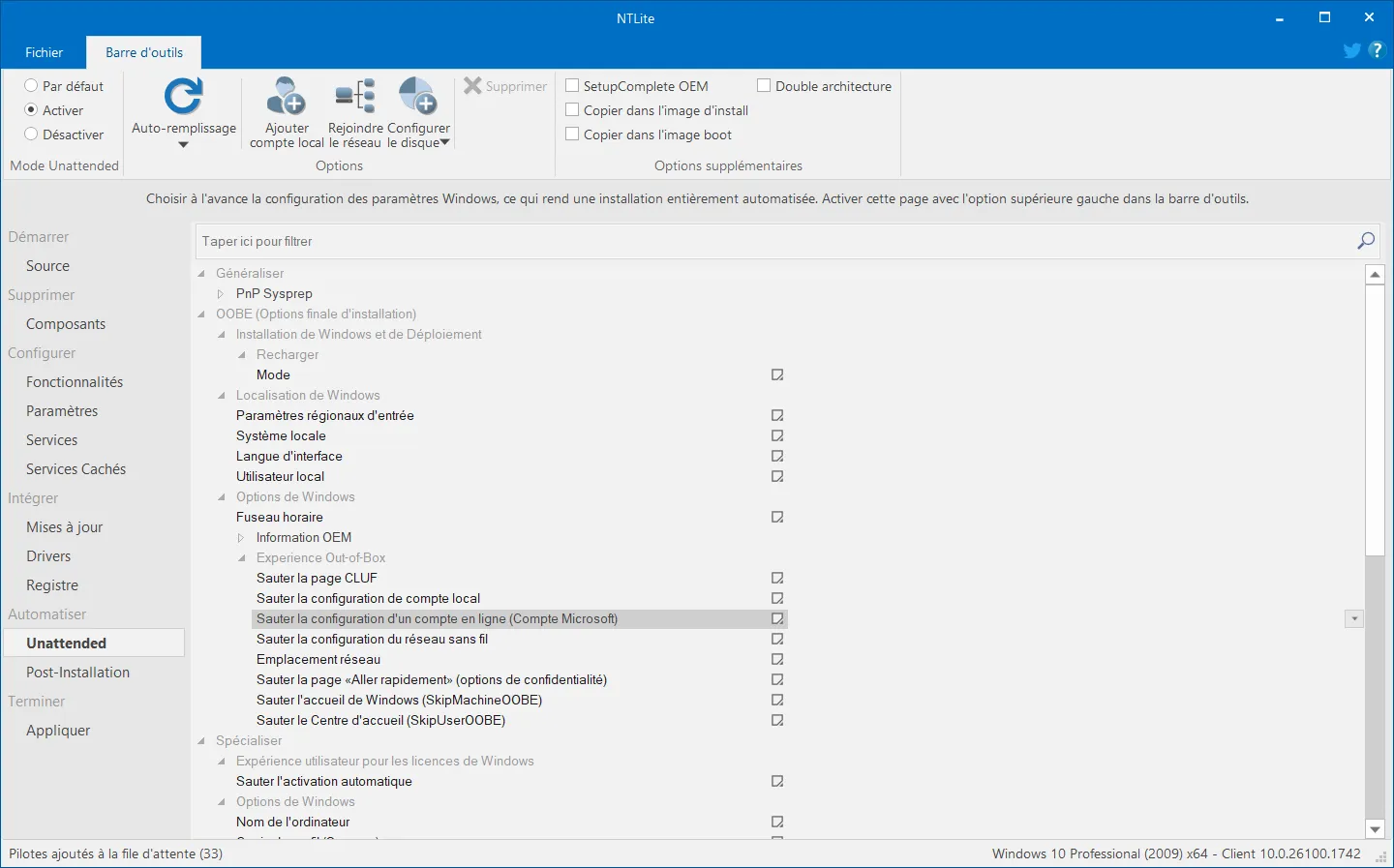Tick Copier dans l'image d'install

click(x=572, y=109)
